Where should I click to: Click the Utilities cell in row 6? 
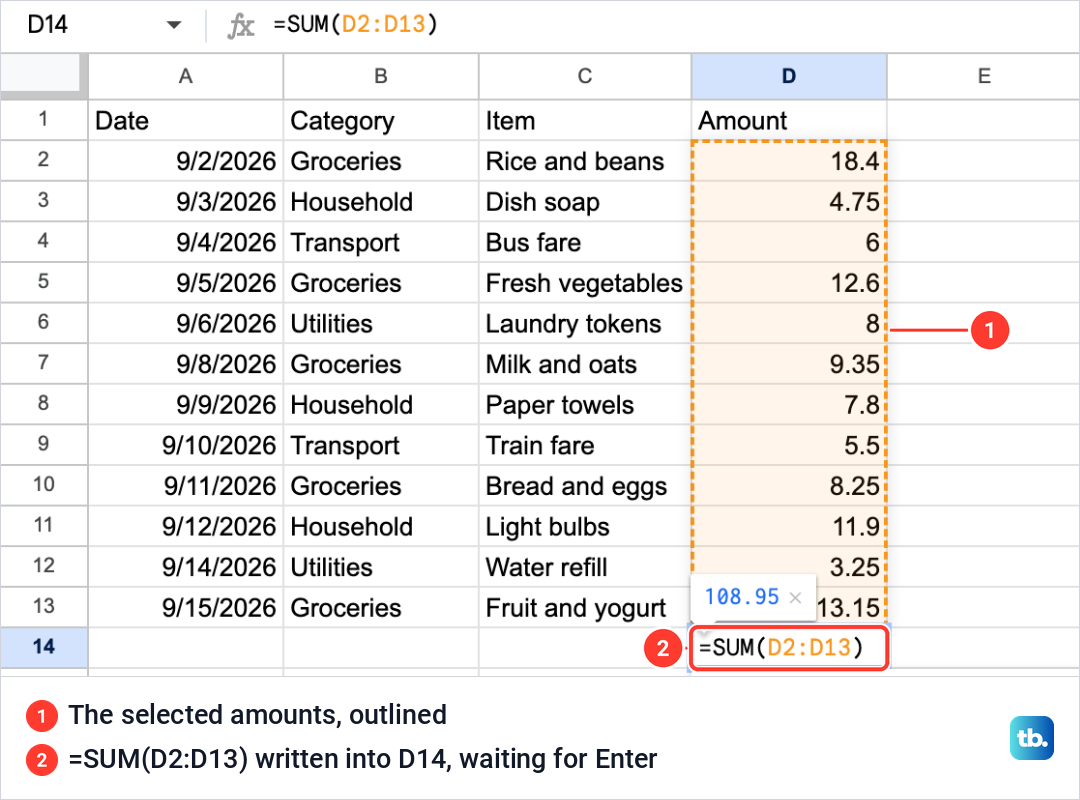[380, 323]
